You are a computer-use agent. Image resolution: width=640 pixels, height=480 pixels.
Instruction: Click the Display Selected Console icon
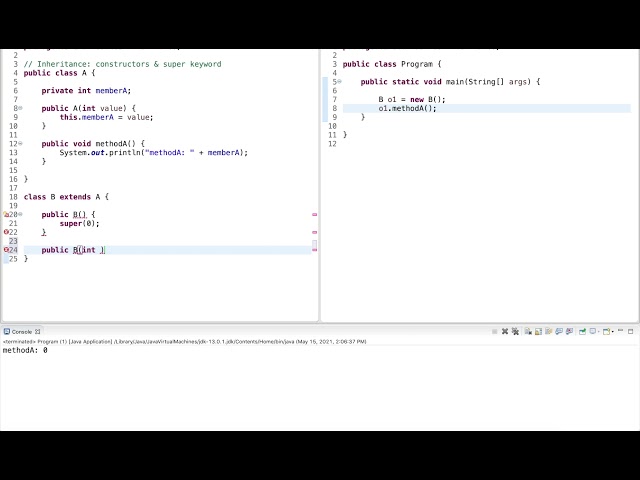coord(593,331)
